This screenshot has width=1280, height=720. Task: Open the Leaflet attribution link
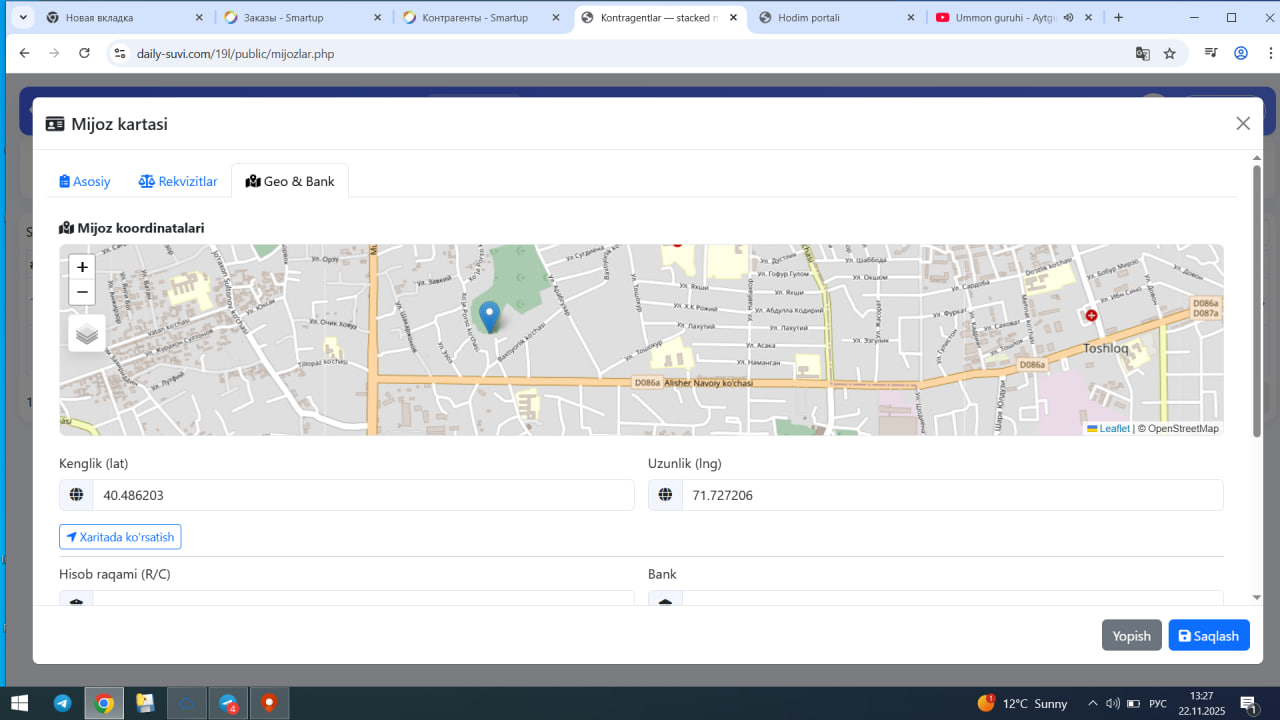click(x=1113, y=428)
